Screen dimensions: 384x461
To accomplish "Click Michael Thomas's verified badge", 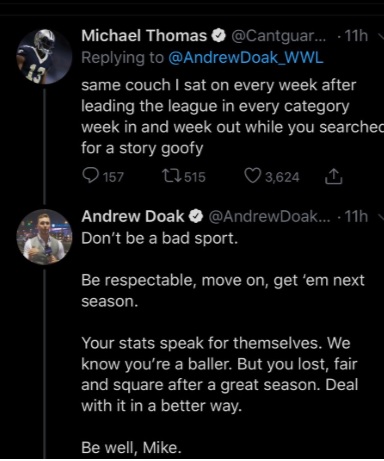I will tap(219, 36).
